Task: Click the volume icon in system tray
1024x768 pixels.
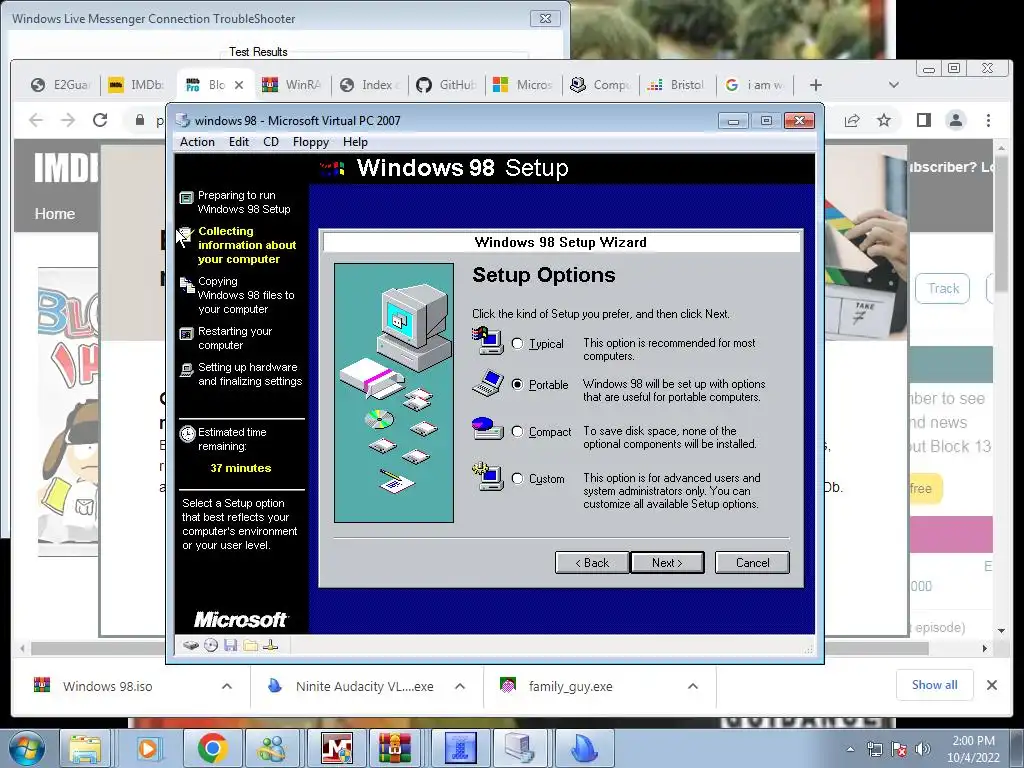Action: coord(923,749)
